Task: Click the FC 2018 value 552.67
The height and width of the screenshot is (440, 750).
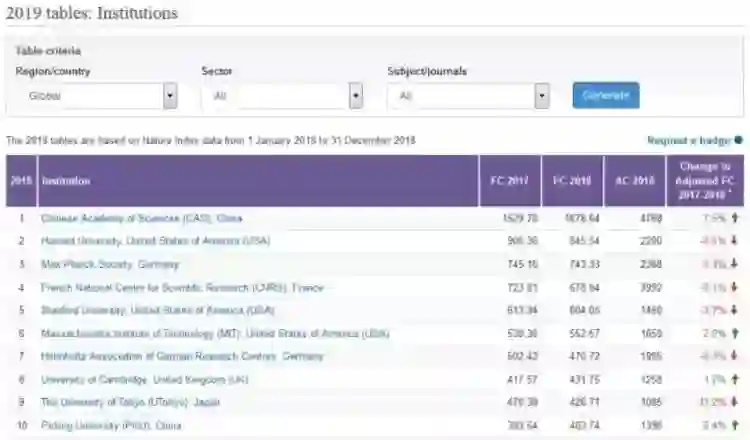Action: 584,333
